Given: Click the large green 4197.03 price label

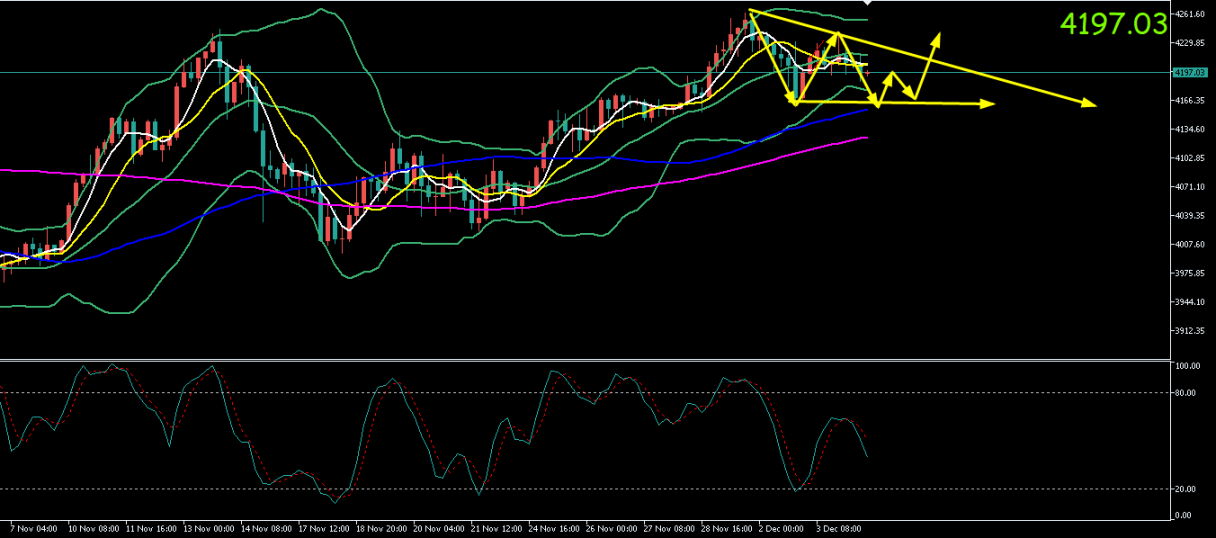Looking at the screenshot, I should pyautogui.click(x=1113, y=25).
